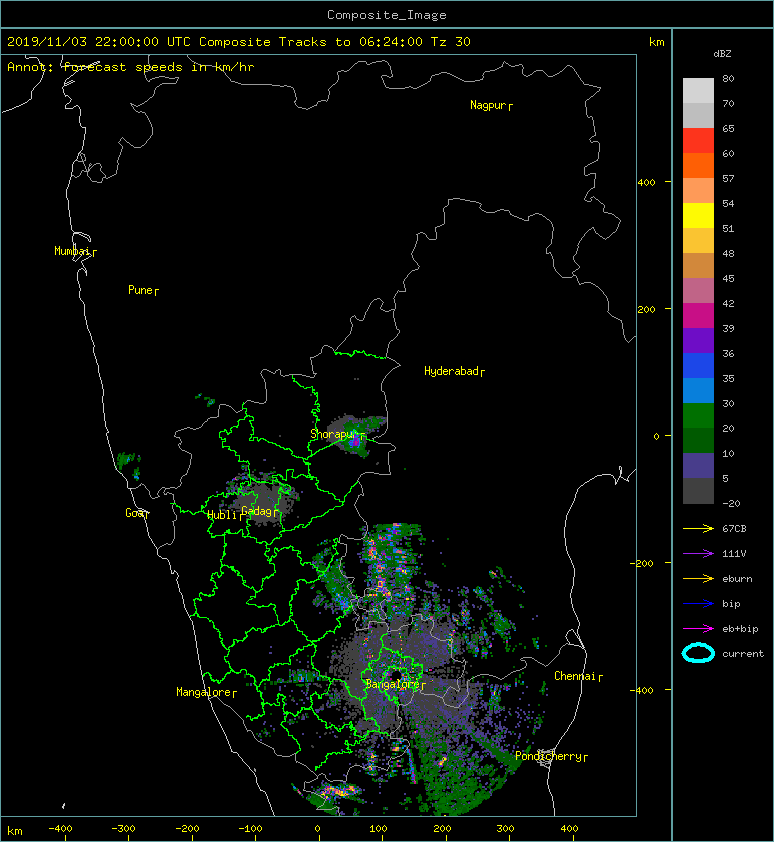The height and width of the screenshot is (842, 774).
Task: Click the 65 value on dBZ scale
Action: (x=728, y=128)
